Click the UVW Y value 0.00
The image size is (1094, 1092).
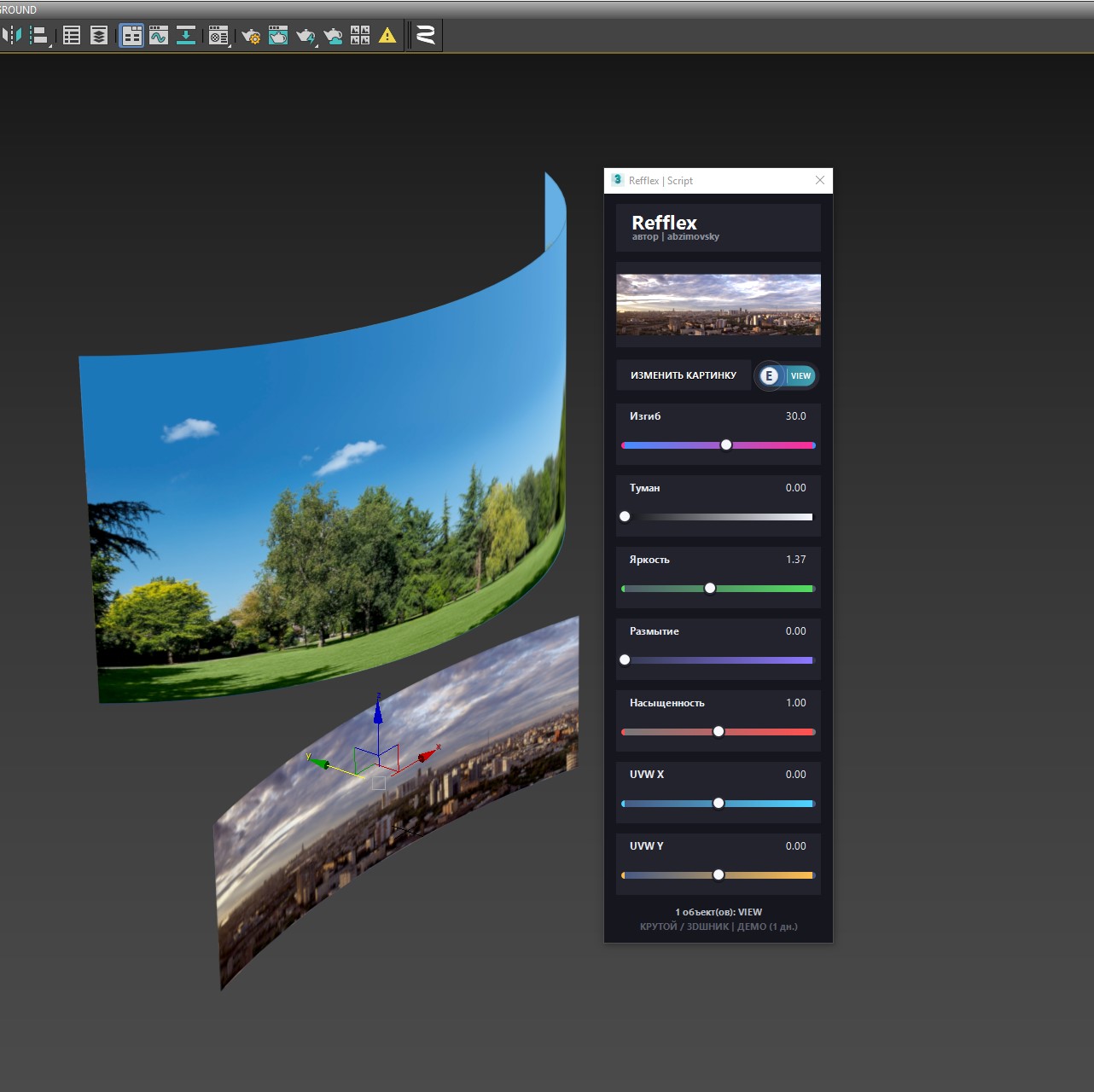click(x=795, y=846)
